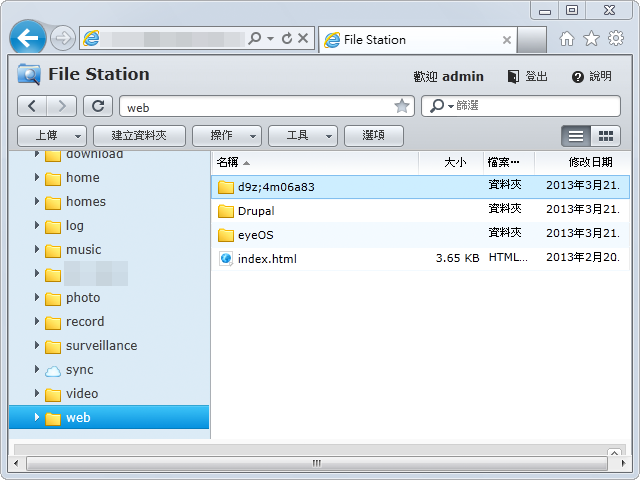This screenshot has width=640, height=480.
Task: Sort by 檔案 file type column header
Action: (509, 162)
